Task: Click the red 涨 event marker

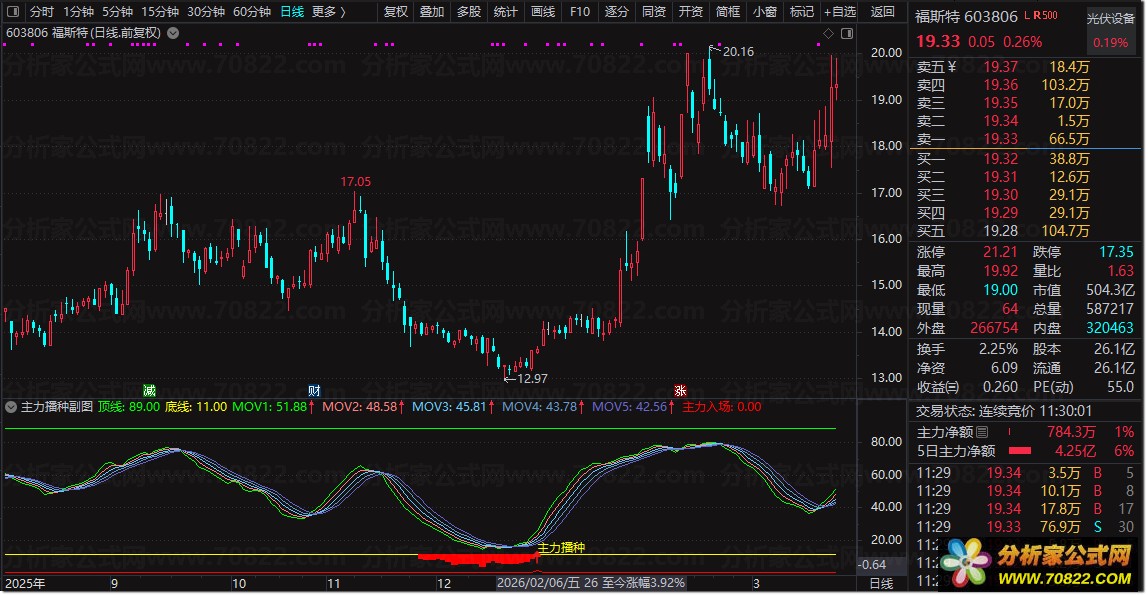Action: click(680, 390)
